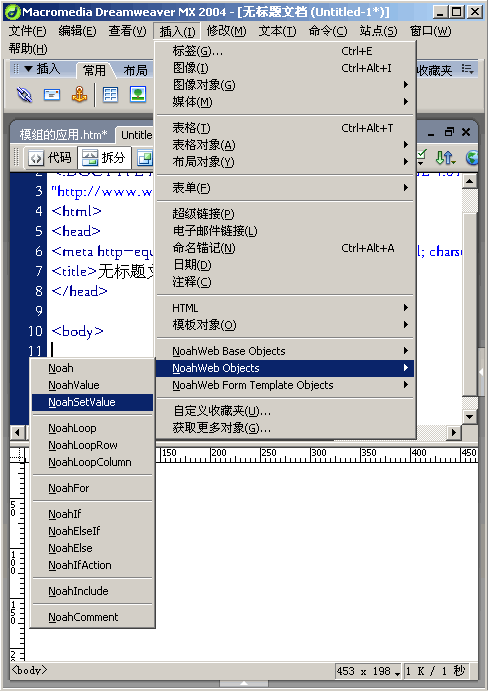
Task: Expand 表单(F) submenu
Action: click(285, 188)
